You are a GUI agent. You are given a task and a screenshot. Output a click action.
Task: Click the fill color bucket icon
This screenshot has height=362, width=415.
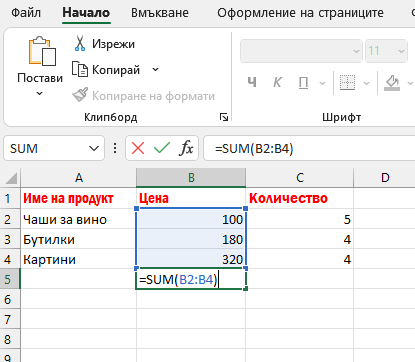[392, 82]
